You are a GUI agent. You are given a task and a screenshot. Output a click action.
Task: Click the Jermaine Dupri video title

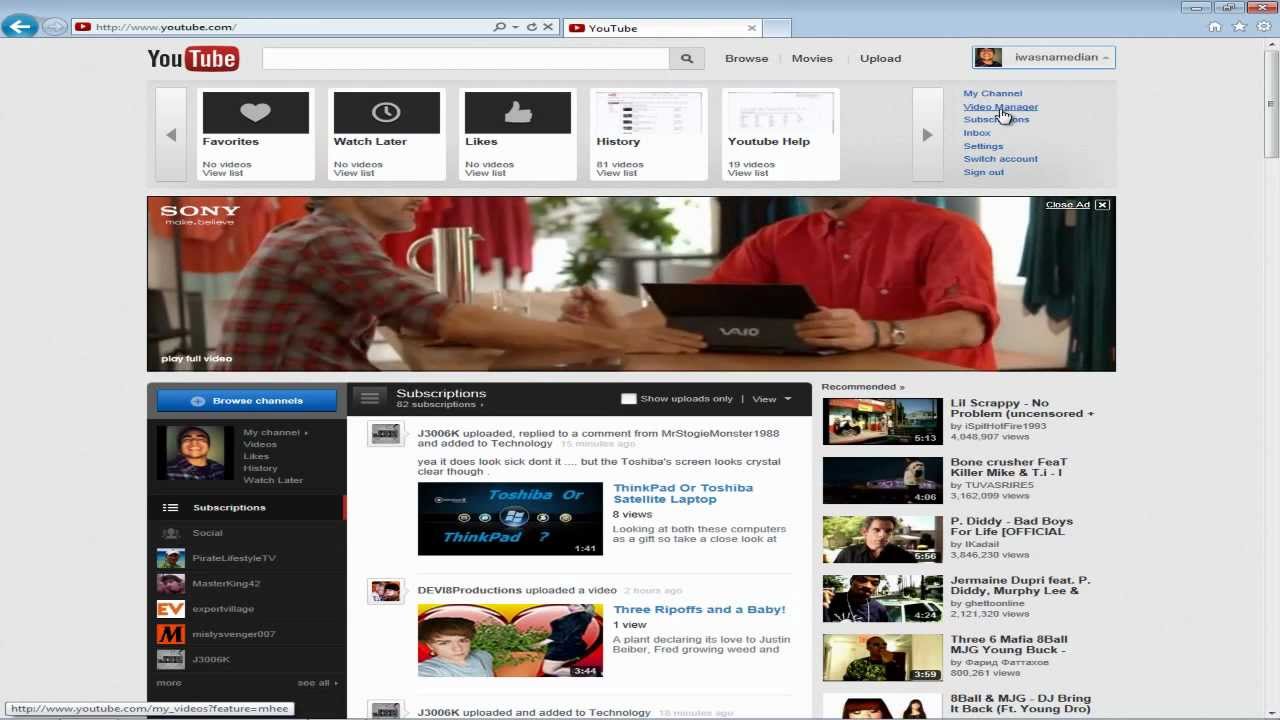point(1020,585)
